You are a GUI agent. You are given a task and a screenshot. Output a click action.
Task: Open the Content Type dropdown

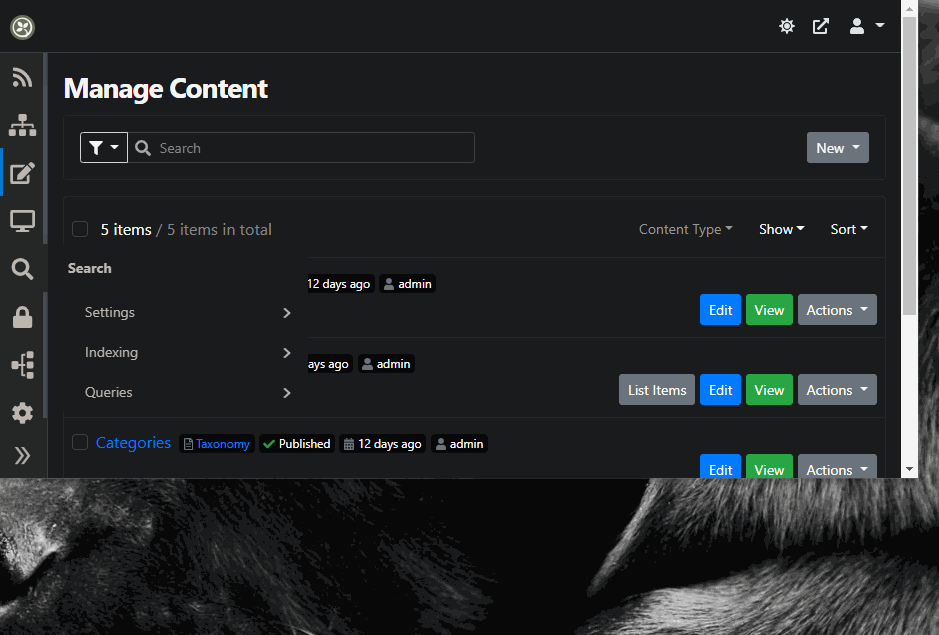click(685, 229)
